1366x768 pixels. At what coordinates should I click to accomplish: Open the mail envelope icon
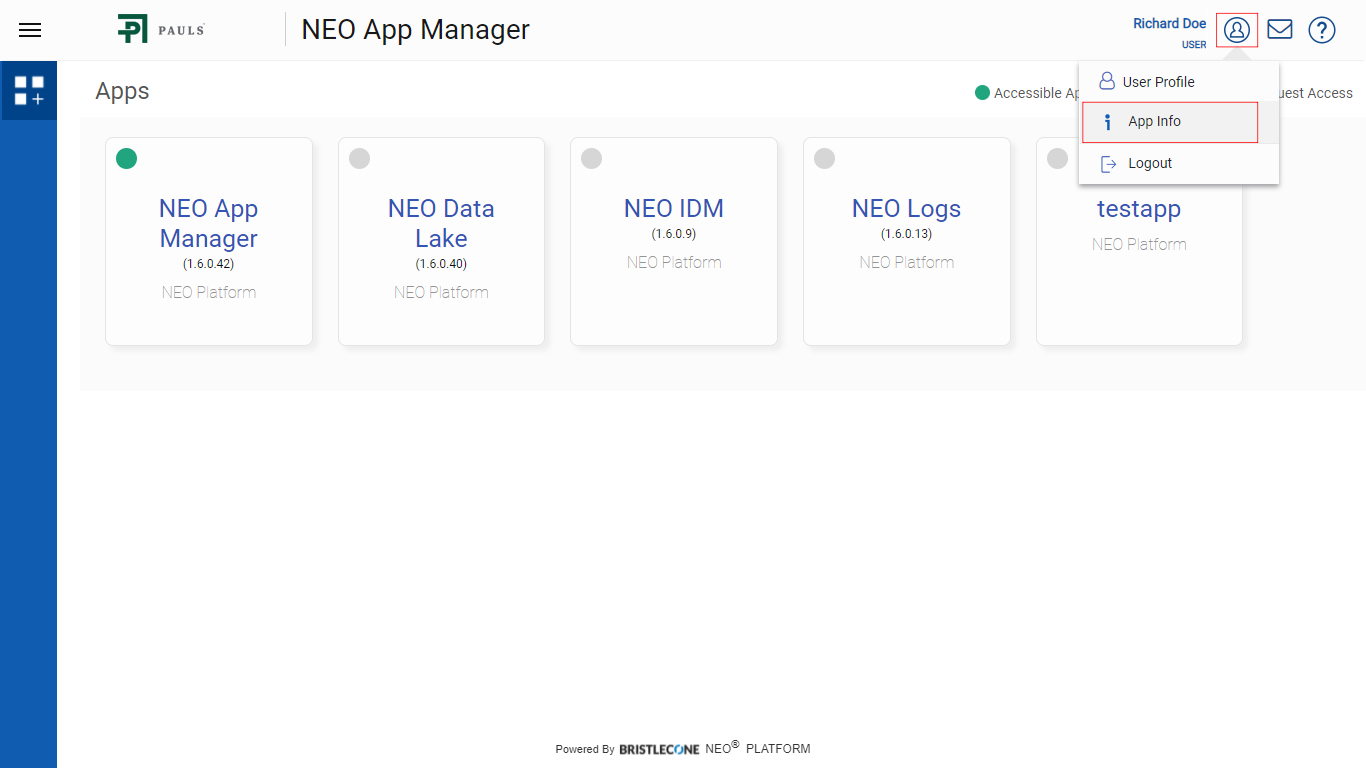tap(1280, 29)
